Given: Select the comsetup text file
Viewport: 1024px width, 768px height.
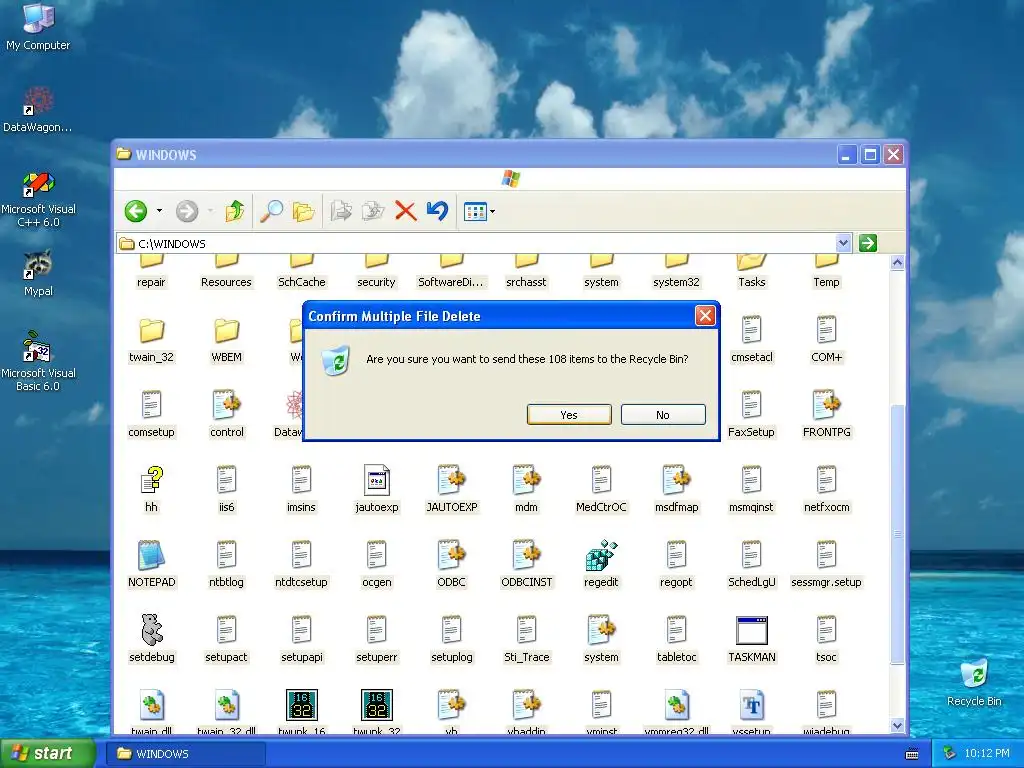Looking at the screenshot, I should 151,405.
